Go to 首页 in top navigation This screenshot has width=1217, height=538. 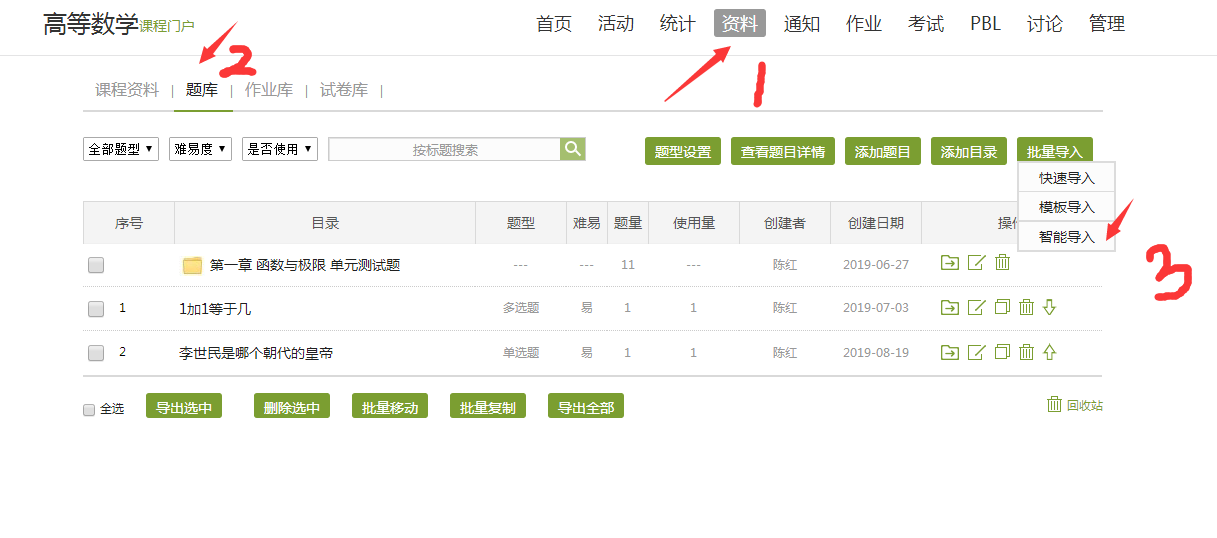(x=554, y=24)
